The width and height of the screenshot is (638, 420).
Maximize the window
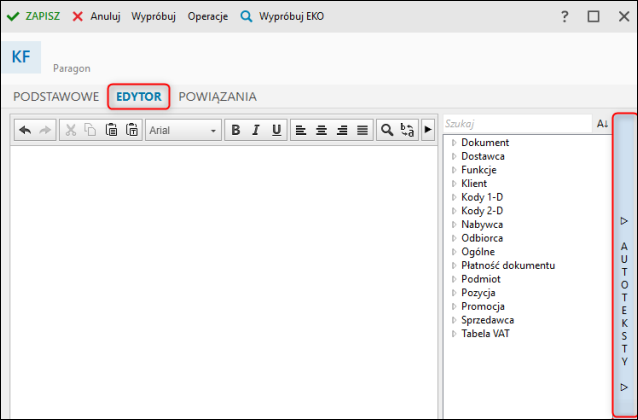point(593,17)
